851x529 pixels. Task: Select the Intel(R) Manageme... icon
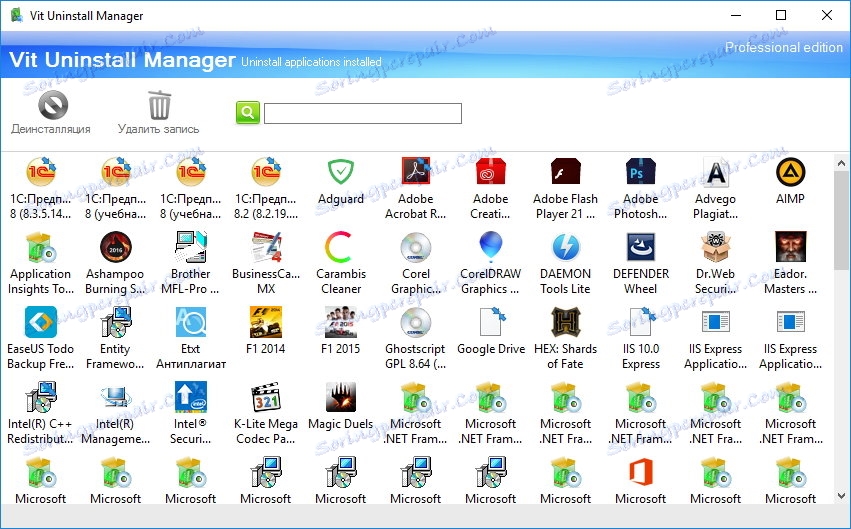coord(116,397)
